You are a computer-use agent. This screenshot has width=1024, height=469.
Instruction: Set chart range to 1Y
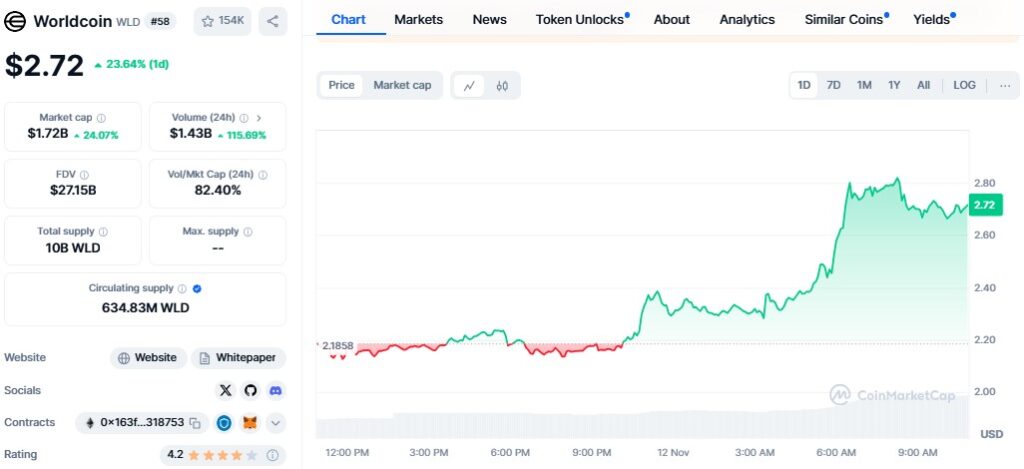tap(894, 86)
